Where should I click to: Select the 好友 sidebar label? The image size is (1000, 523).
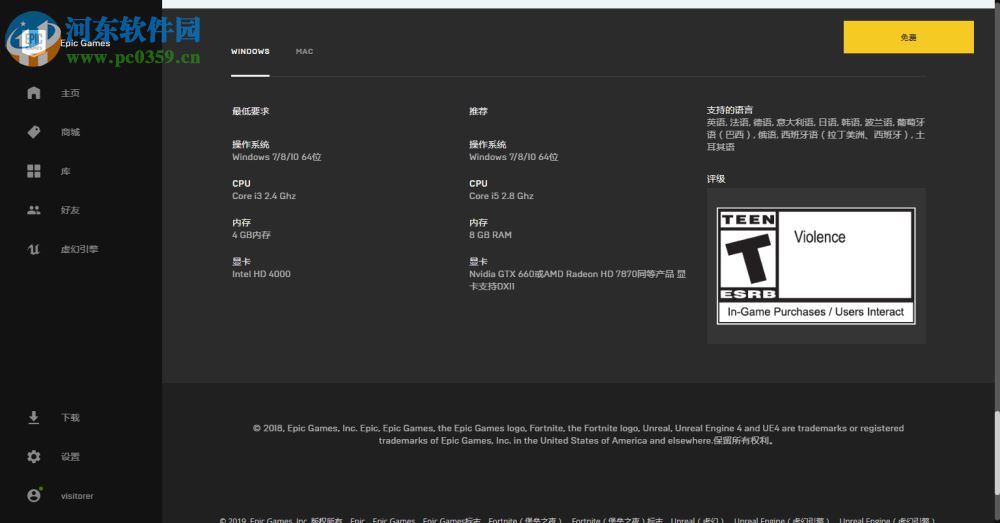(70, 210)
